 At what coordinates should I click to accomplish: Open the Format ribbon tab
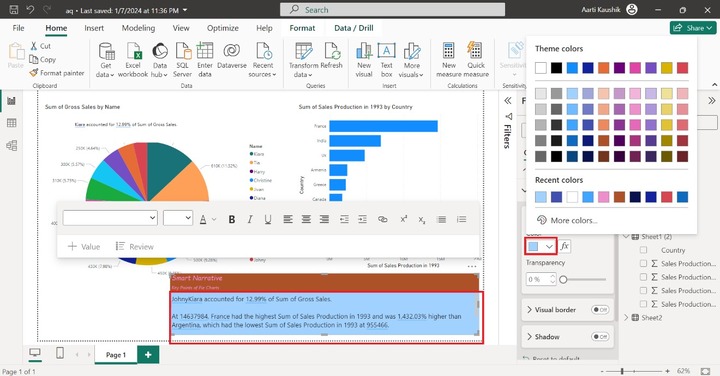click(x=302, y=28)
